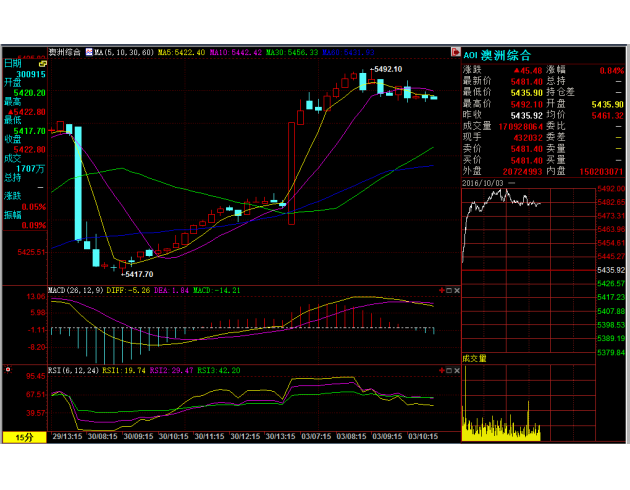
Task: Click the 涨幅 value 0.84%
Action: pos(612,71)
